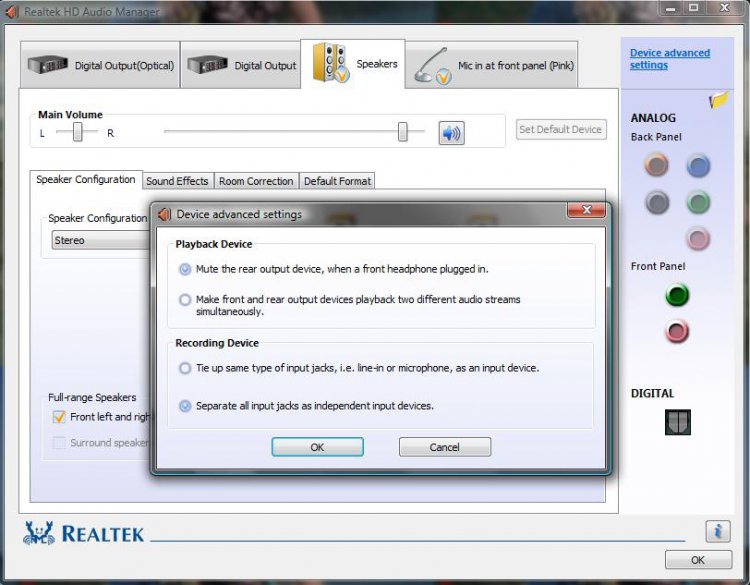The height and width of the screenshot is (585, 750).
Task: Click Set Default Device button
Action: click(561, 130)
